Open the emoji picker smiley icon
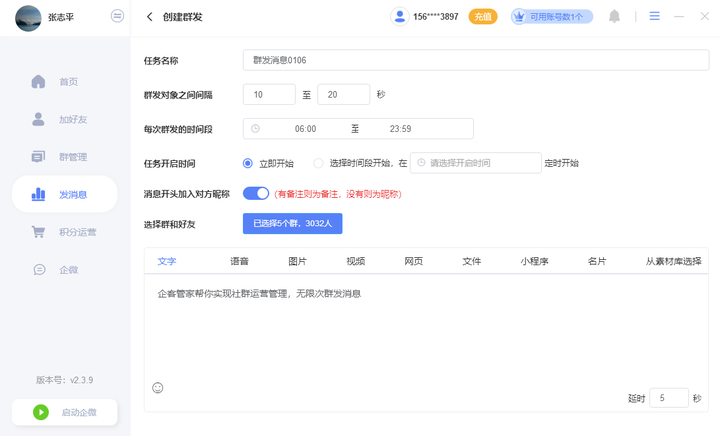The width and height of the screenshot is (720, 436). pos(158,388)
